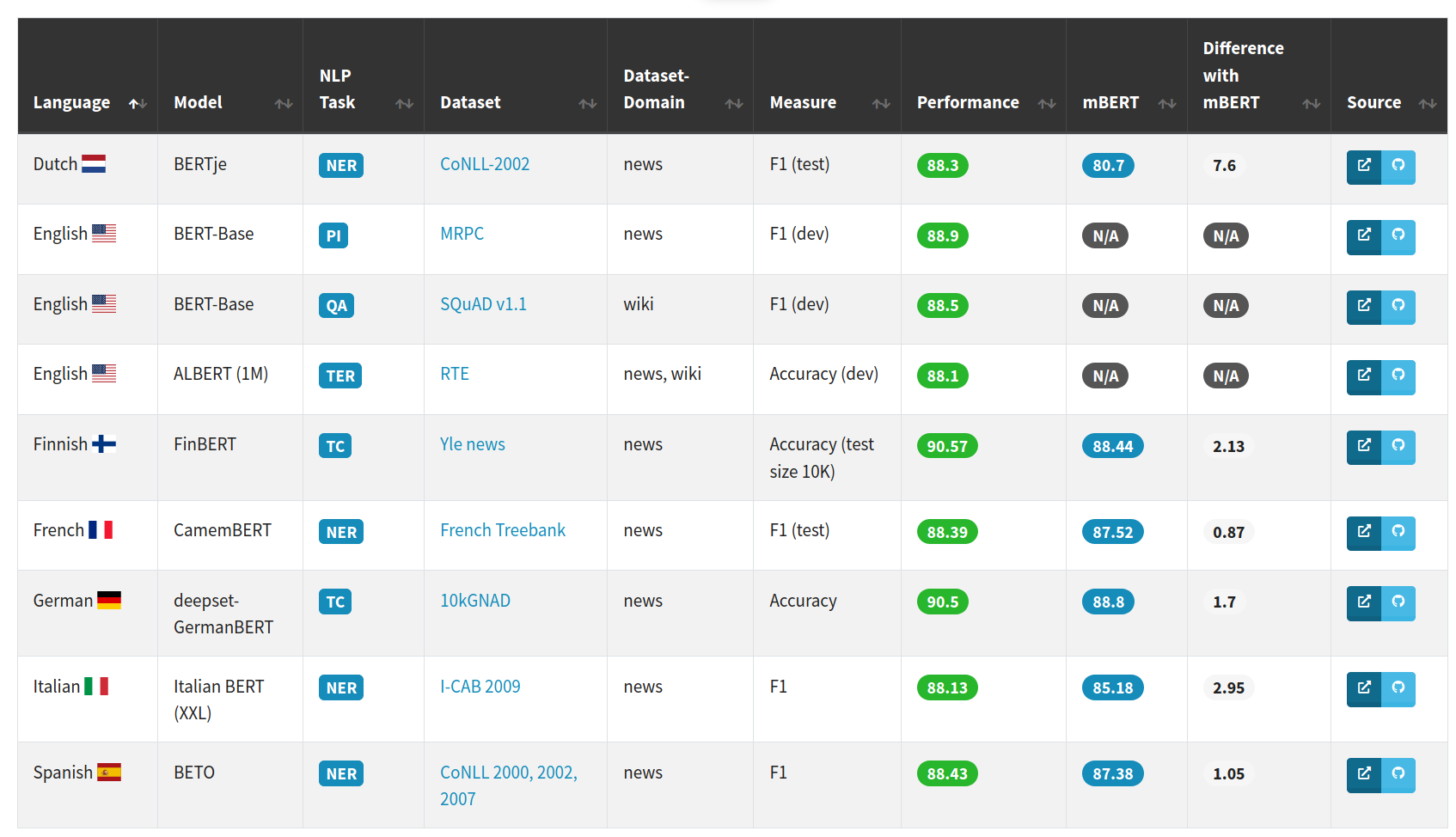Viewport: 1456px width, 837px height.
Task: Open the SQuAD v1.1 dataset link
Action: pyautogui.click(x=483, y=304)
